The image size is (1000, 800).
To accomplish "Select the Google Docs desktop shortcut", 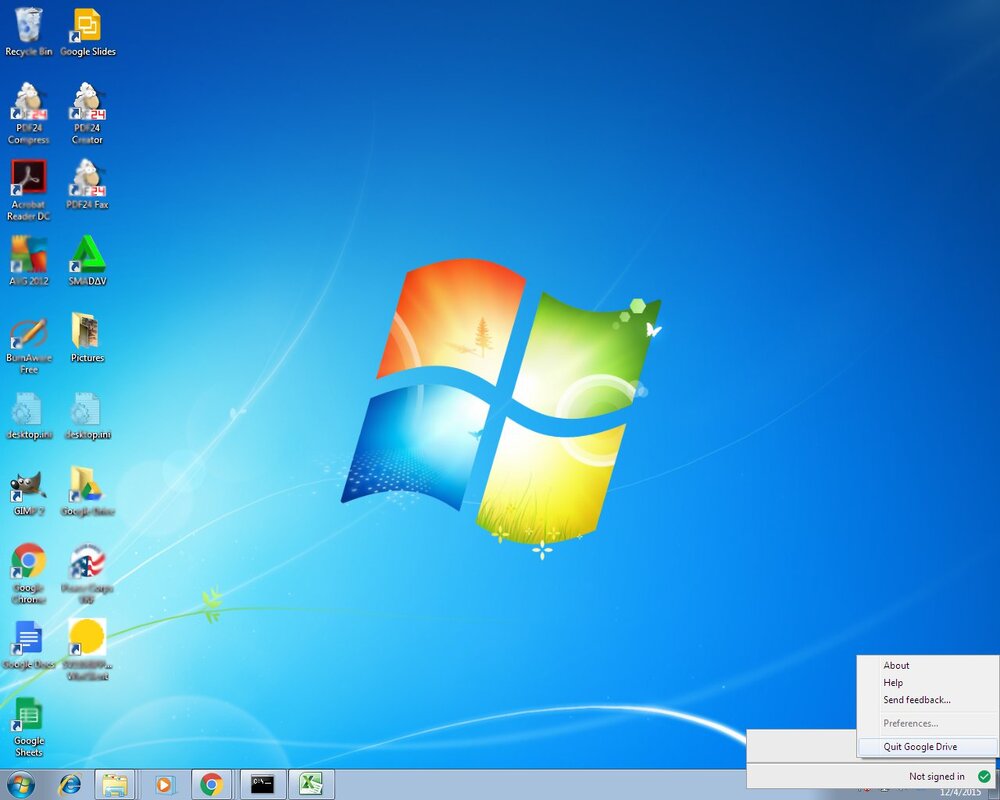I will coord(29,644).
